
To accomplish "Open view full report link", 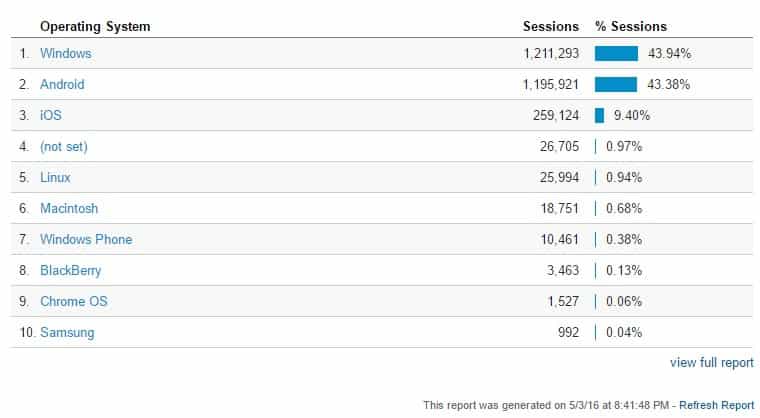I will click(712, 363).
